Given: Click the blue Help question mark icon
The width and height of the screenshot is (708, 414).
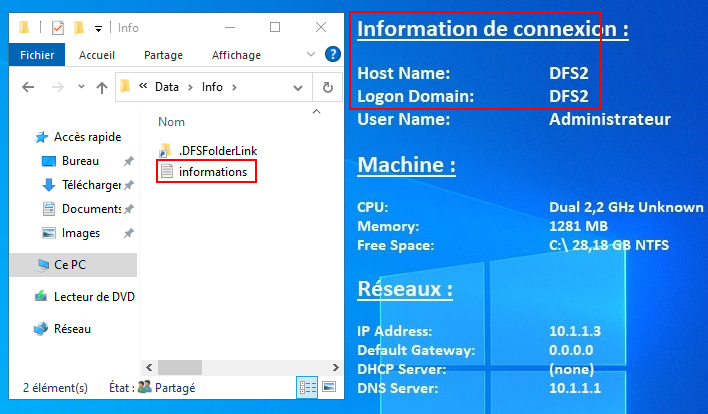Looking at the screenshot, I should [x=333, y=55].
